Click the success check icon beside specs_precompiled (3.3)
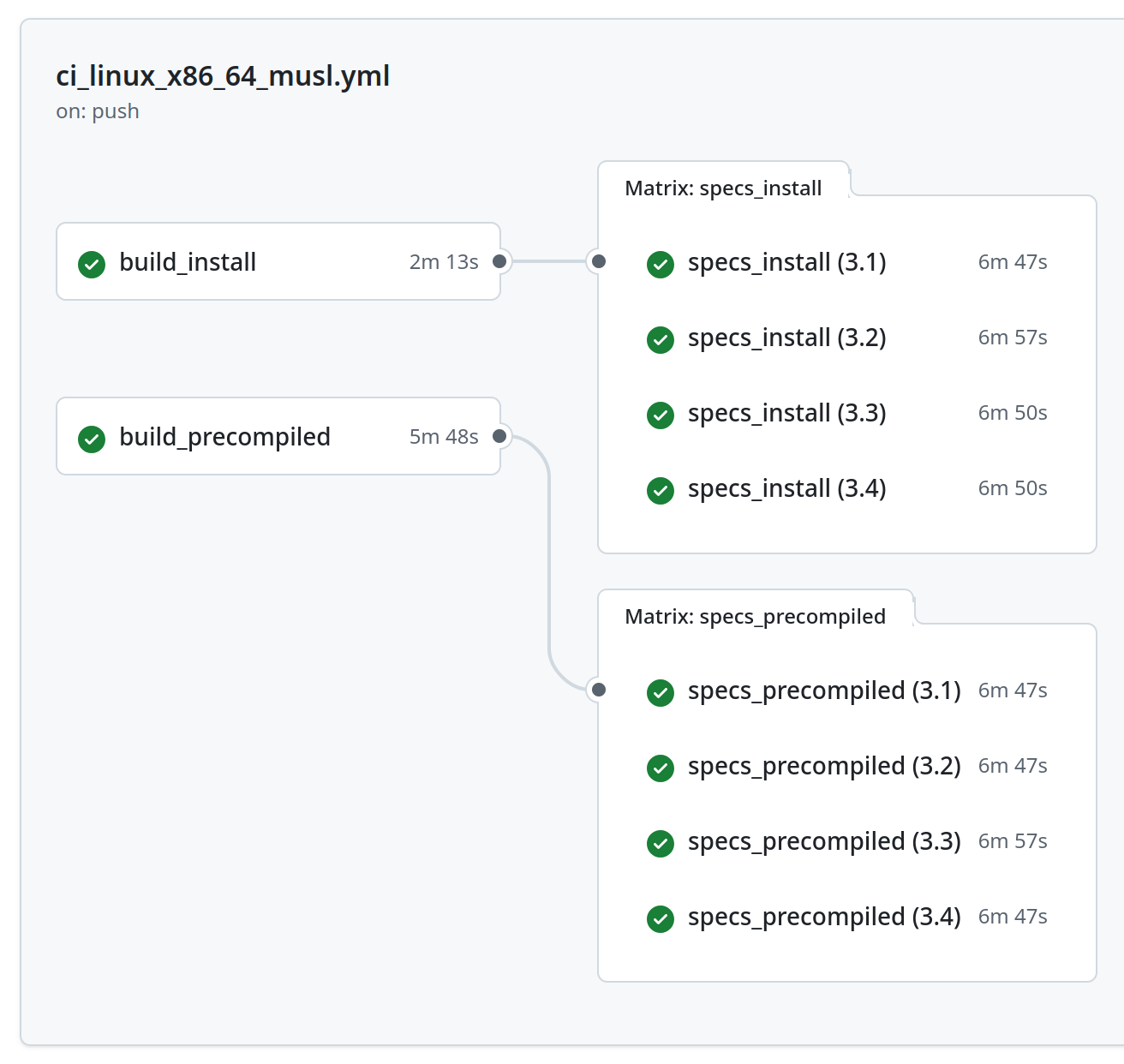This screenshot has width=1124, height=1064. [x=661, y=844]
